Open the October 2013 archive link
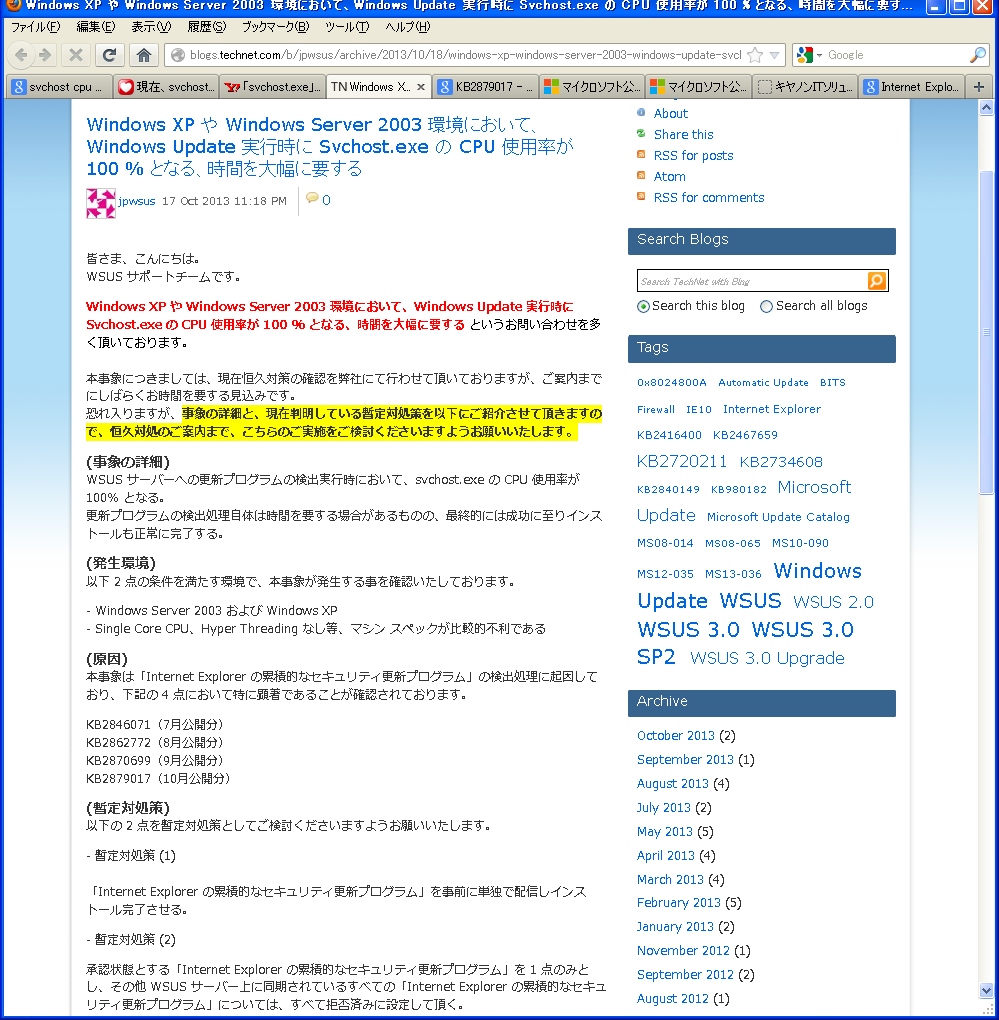 click(675, 736)
